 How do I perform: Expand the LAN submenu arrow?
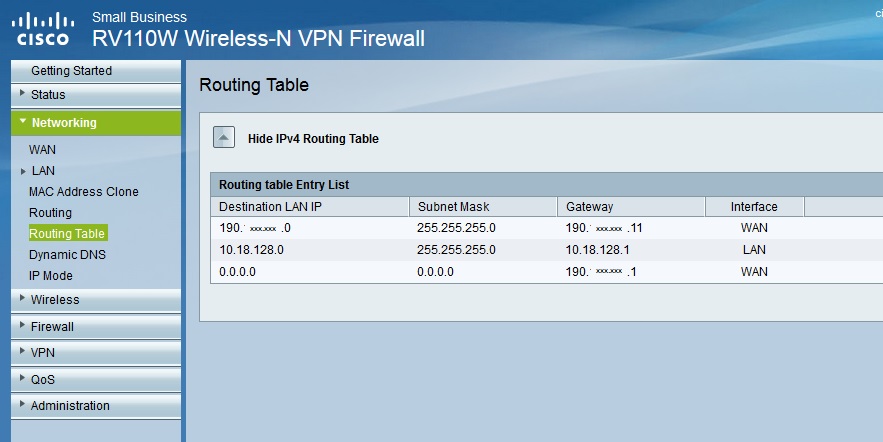23,171
